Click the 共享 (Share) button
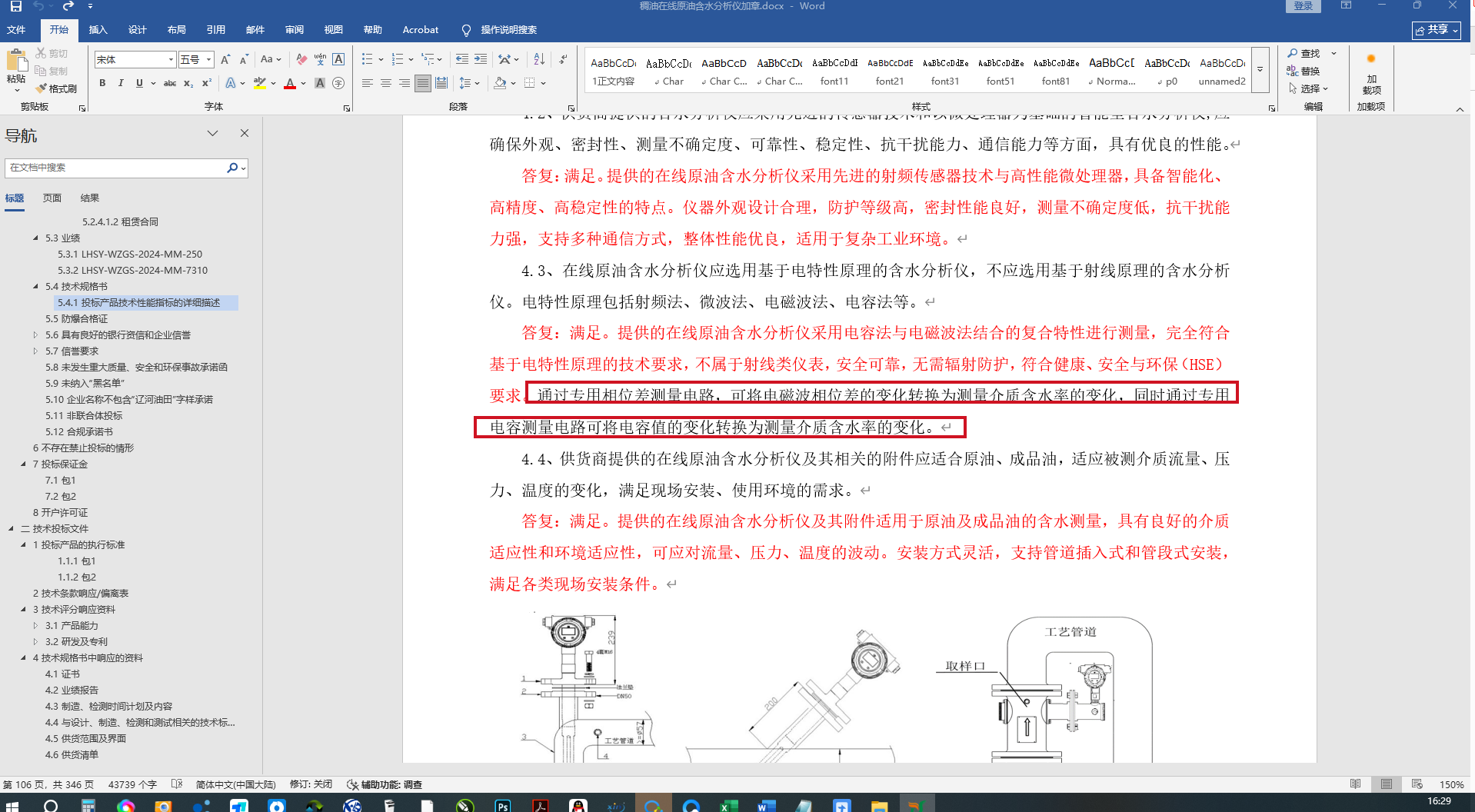The height and width of the screenshot is (812, 1475). (1436, 30)
